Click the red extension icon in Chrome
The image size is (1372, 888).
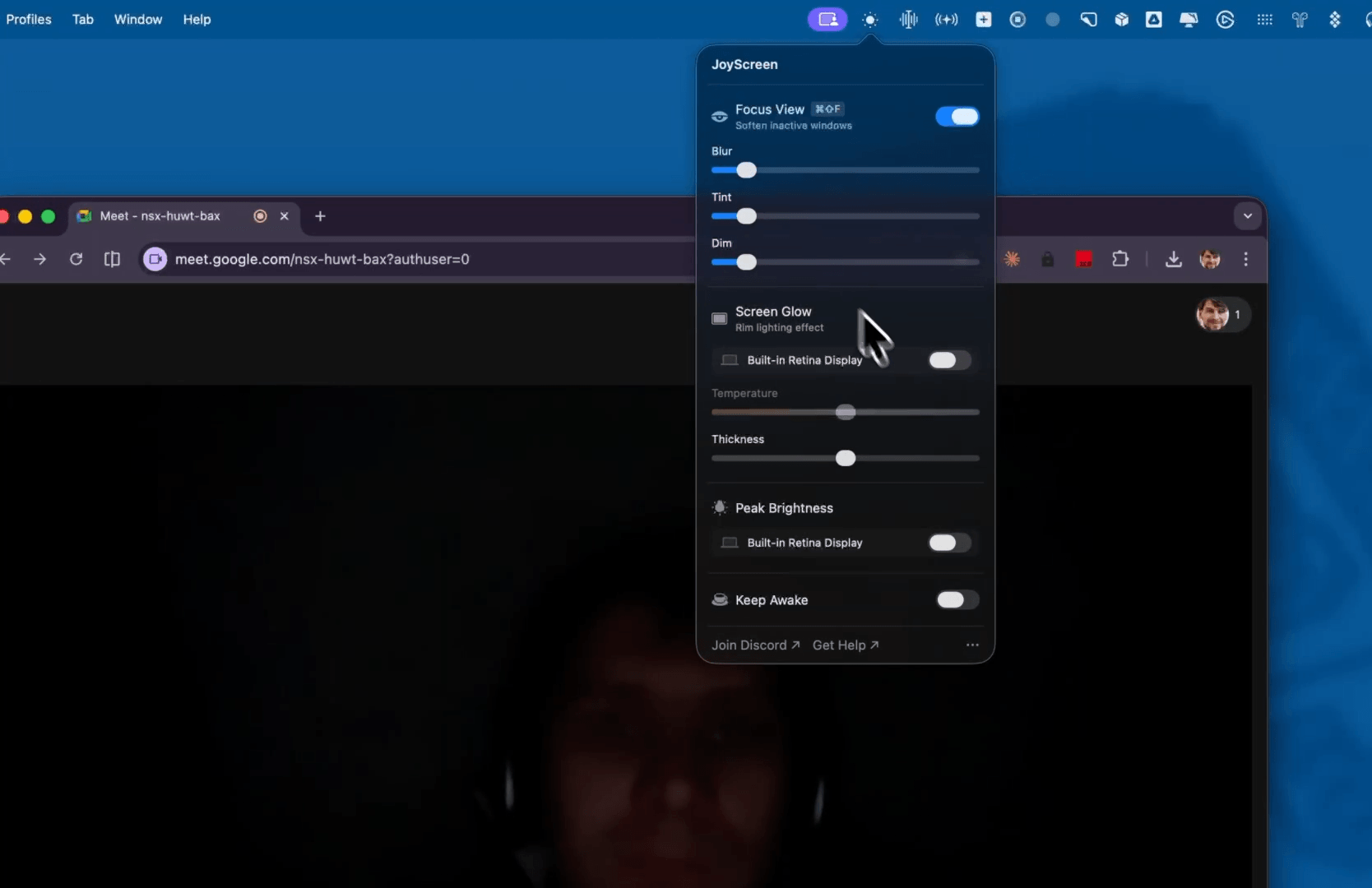point(1084,260)
